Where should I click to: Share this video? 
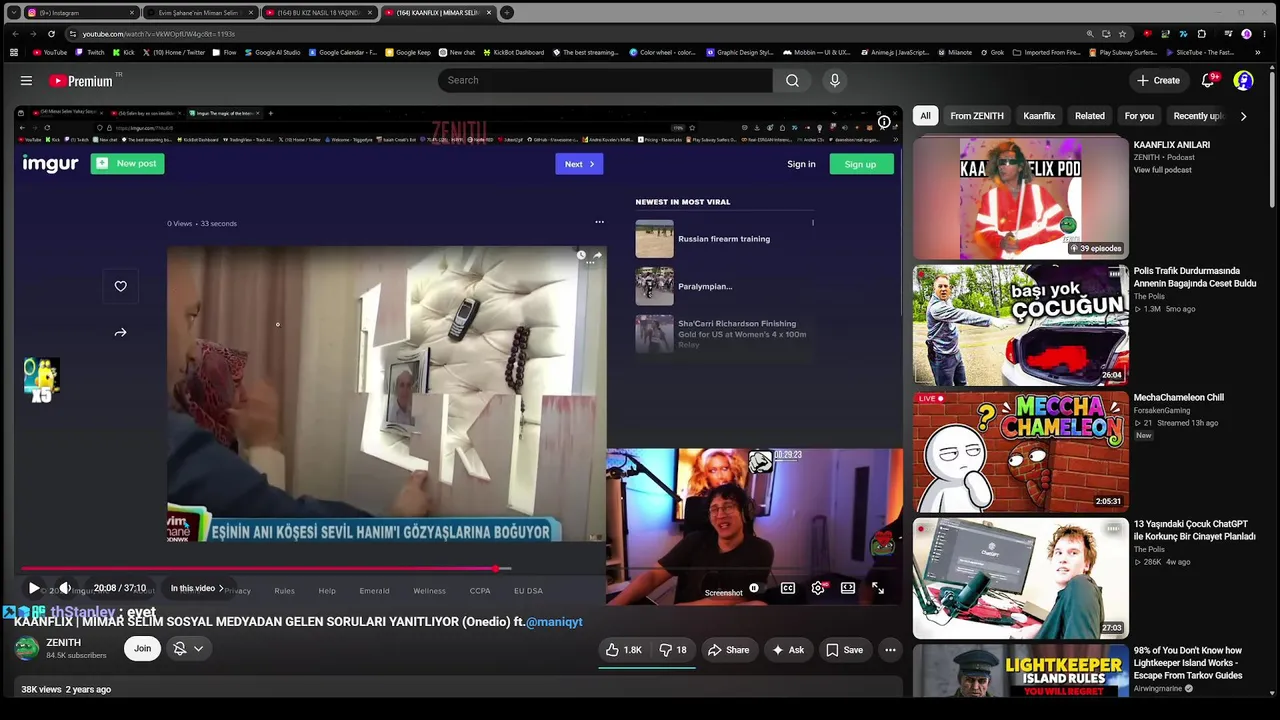(728, 650)
